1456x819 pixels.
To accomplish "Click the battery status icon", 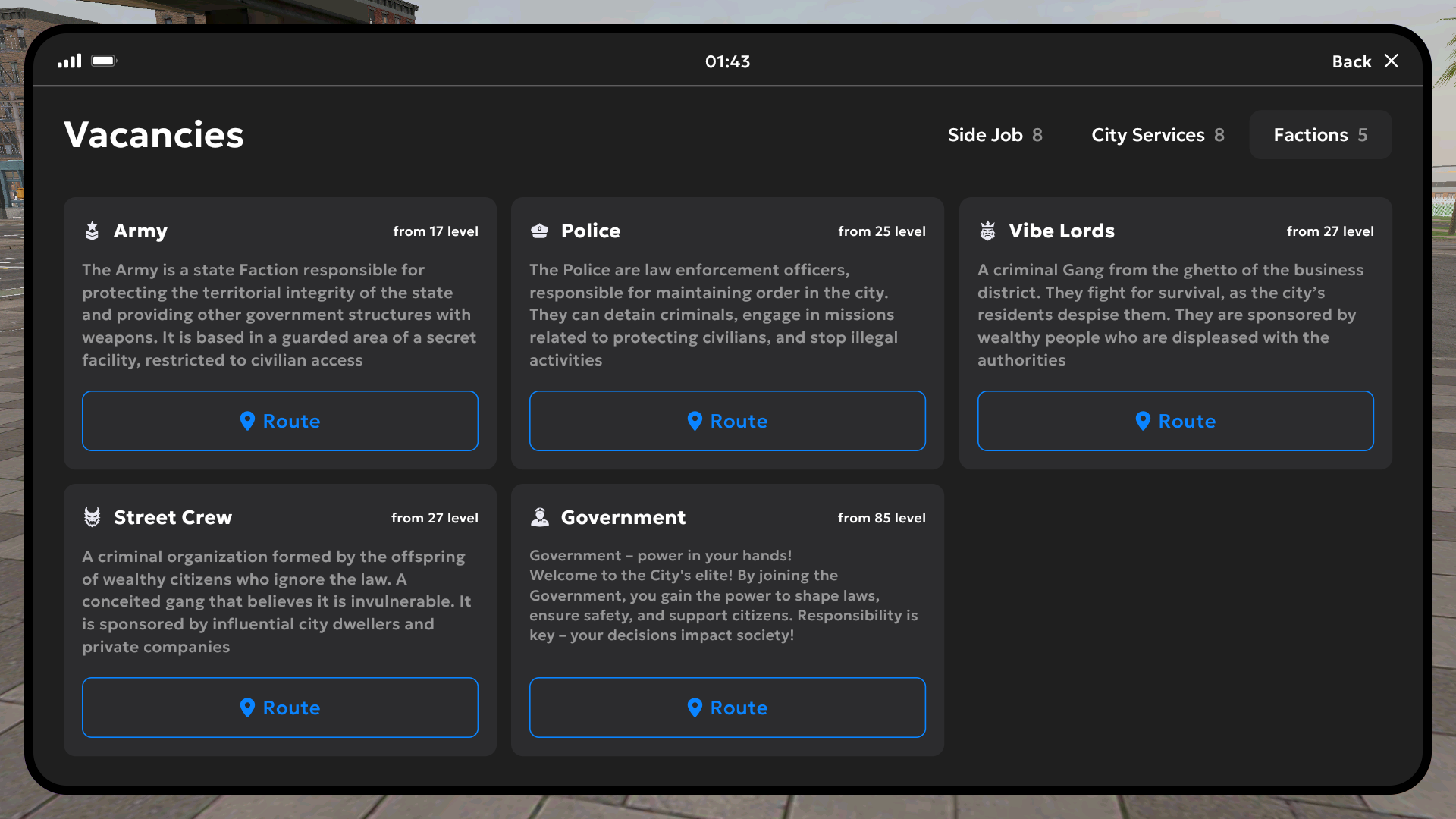I will point(104,61).
